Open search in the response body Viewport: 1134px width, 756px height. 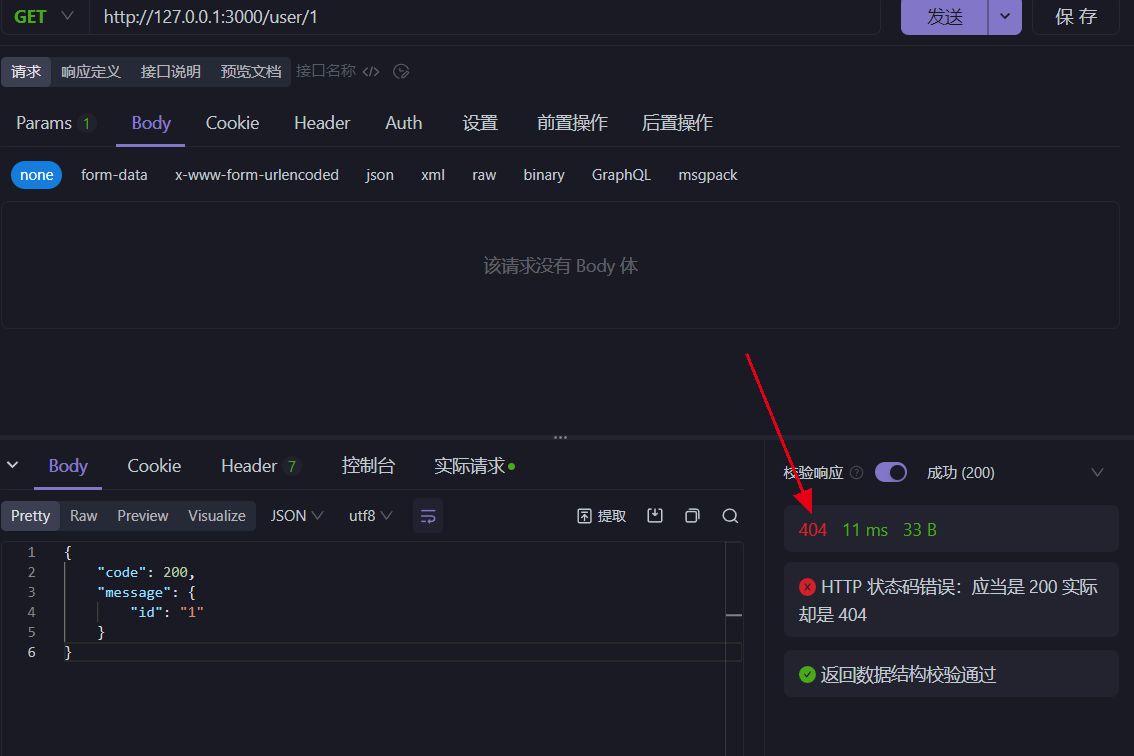pyautogui.click(x=730, y=516)
